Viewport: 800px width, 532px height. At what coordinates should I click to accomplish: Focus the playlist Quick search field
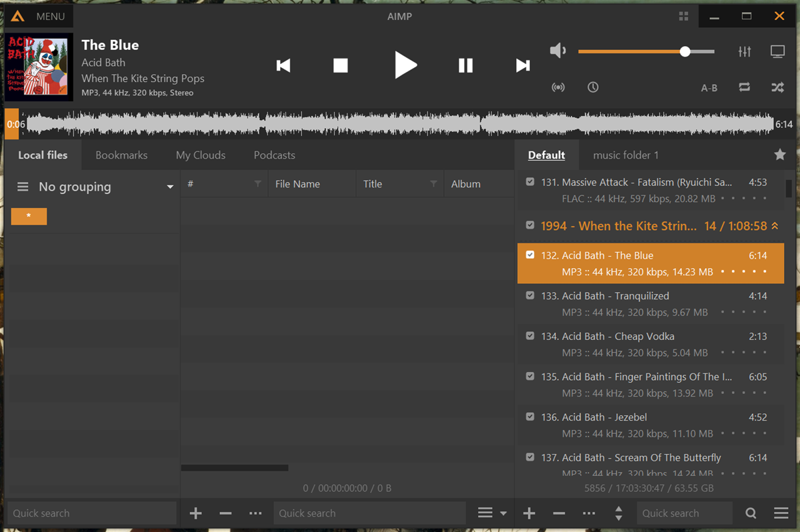685,513
